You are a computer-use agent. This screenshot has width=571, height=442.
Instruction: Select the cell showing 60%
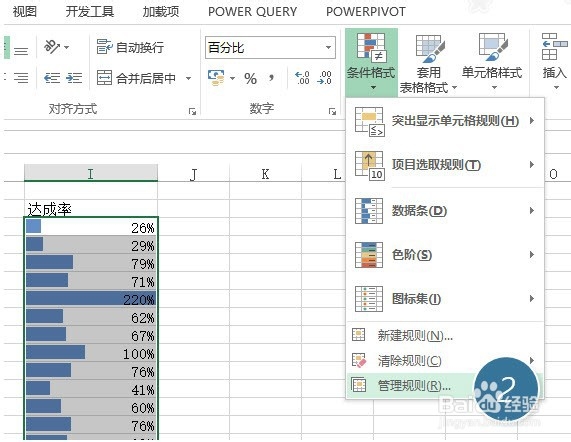tap(91, 407)
